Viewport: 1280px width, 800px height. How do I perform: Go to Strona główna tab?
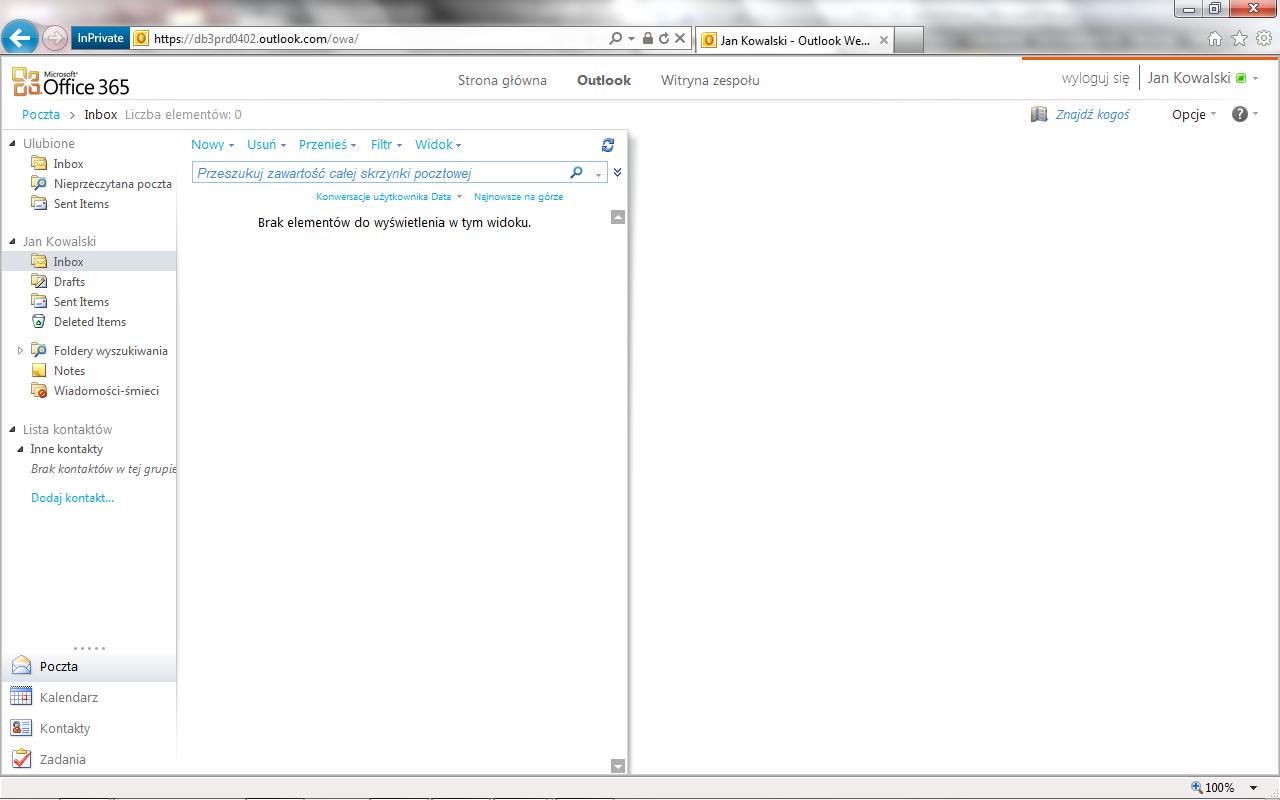(502, 80)
